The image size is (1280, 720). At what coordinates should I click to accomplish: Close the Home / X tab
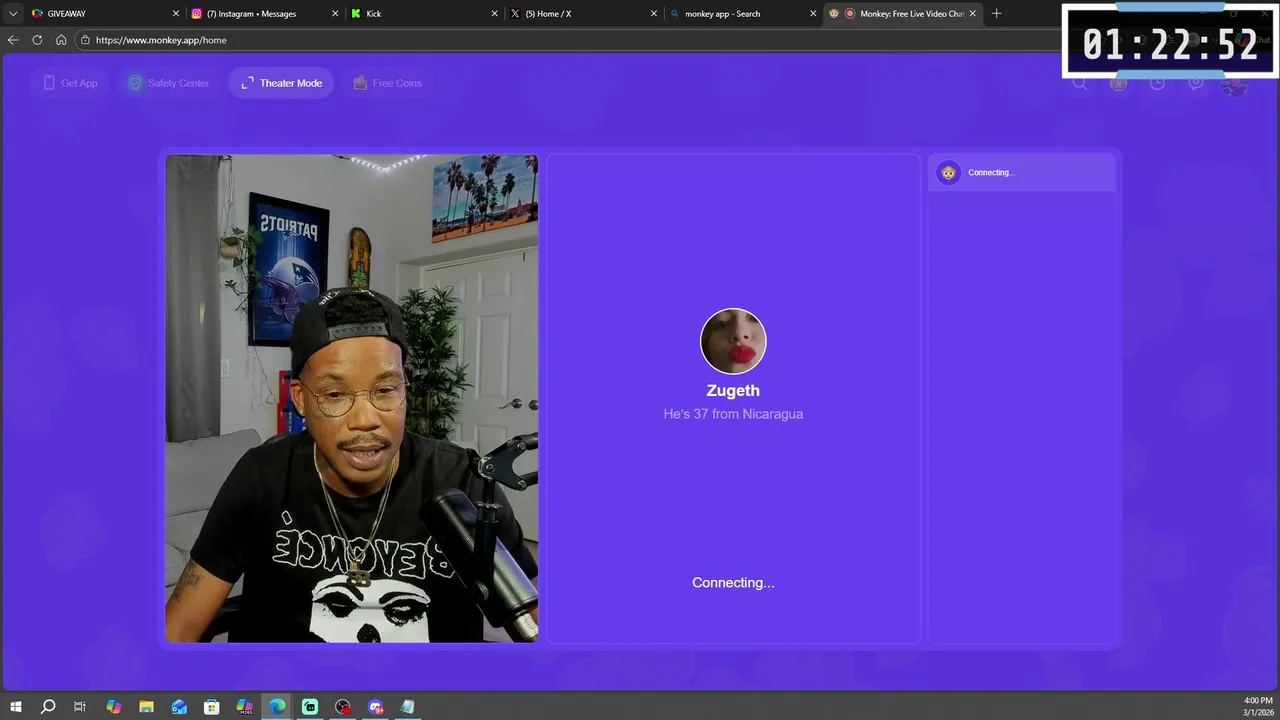click(654, 14)
